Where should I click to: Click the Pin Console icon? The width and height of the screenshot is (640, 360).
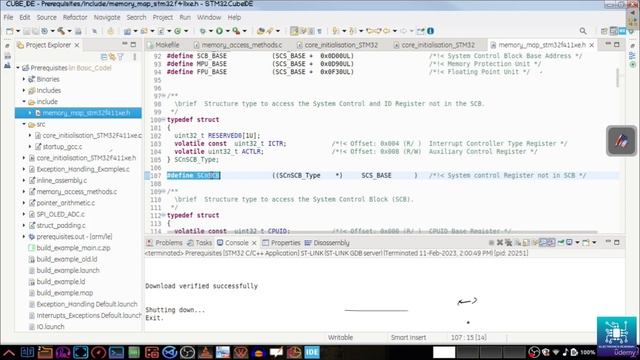pyautogui.click(x=561, y=243)
